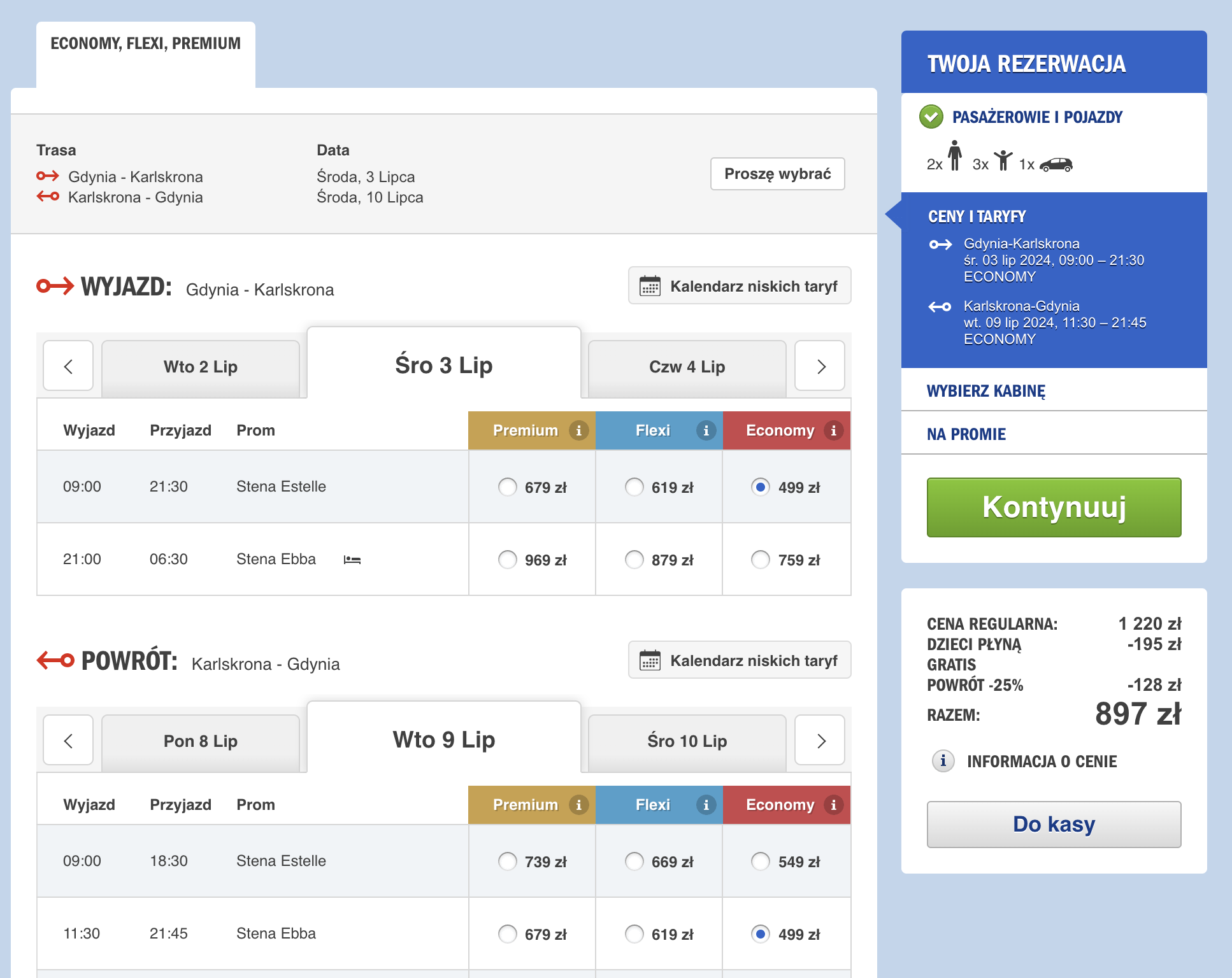Image resolution: width=1232 pixels, height=978 pixels.
Task: Switch to Śro 10 Lip return tab
Action: (687, 742)
